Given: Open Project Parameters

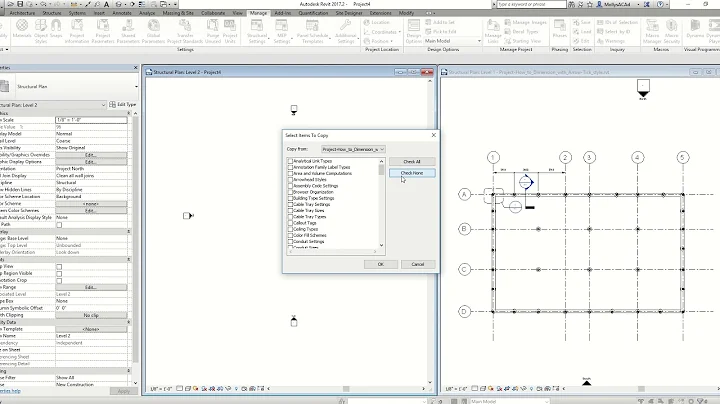Looking at the screenshot, I should 103,30.
